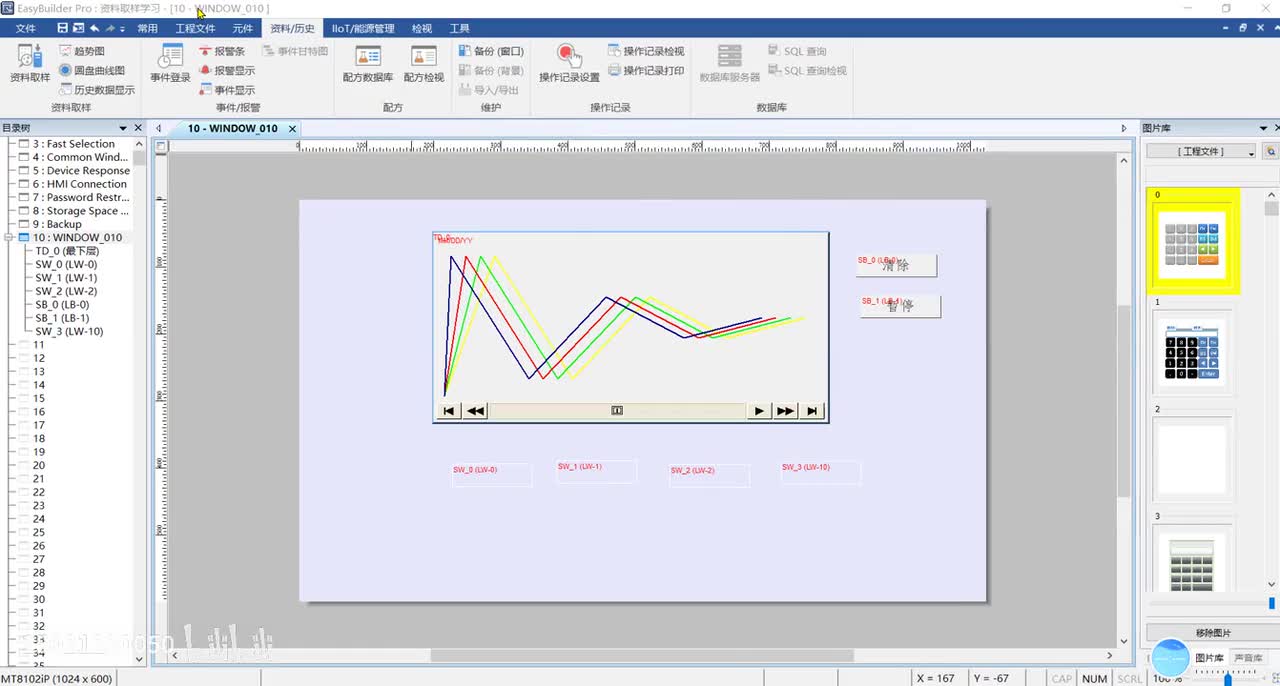Jump to trend start with skip-back button
The image size is (1280, 686).
[449, 411]
